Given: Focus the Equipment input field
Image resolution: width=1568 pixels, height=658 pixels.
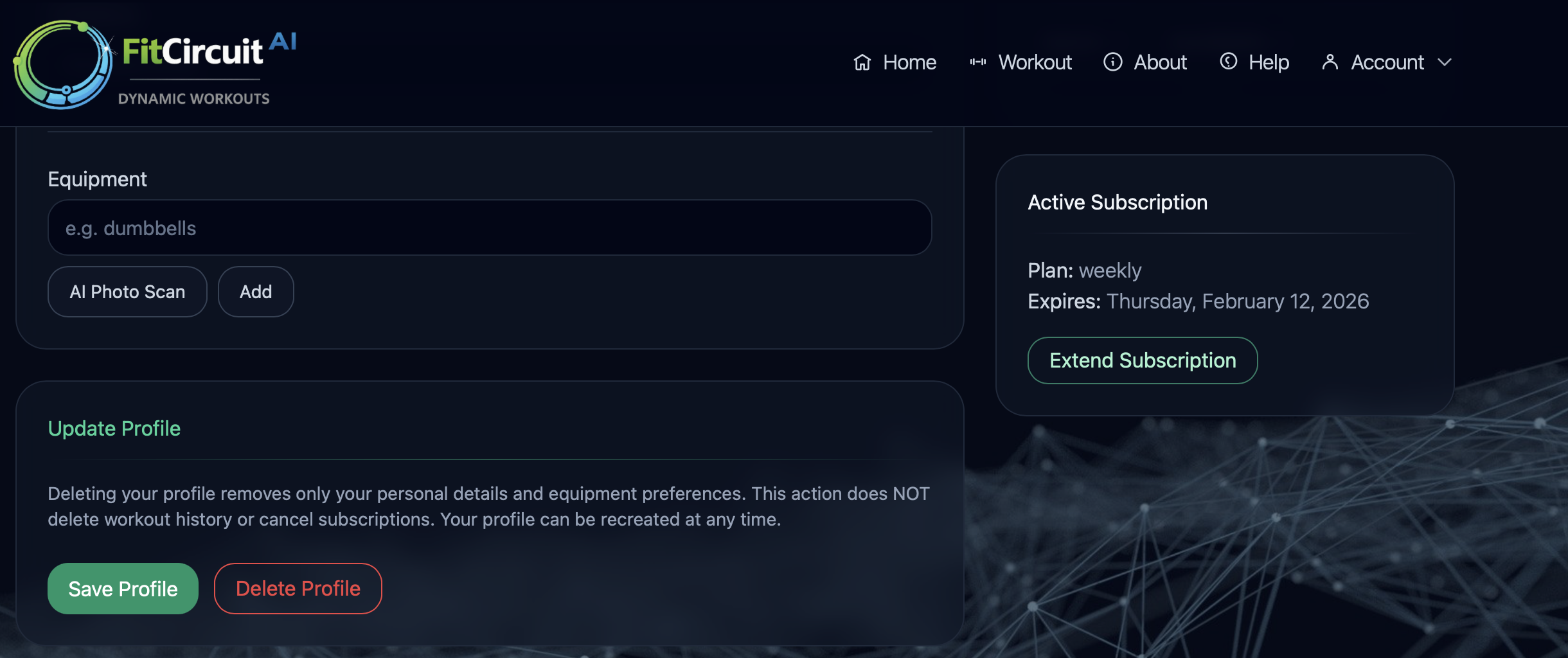Looking at the screenshot, I should coord(490,228).
